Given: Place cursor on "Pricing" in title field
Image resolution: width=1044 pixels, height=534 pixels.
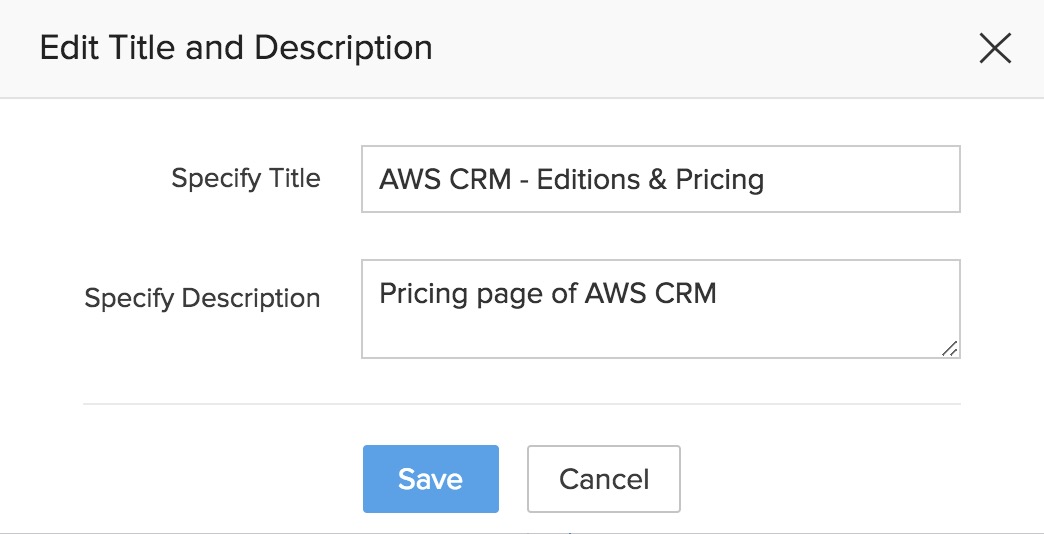Looking at the screenshot, I should [x=720, y=180].
